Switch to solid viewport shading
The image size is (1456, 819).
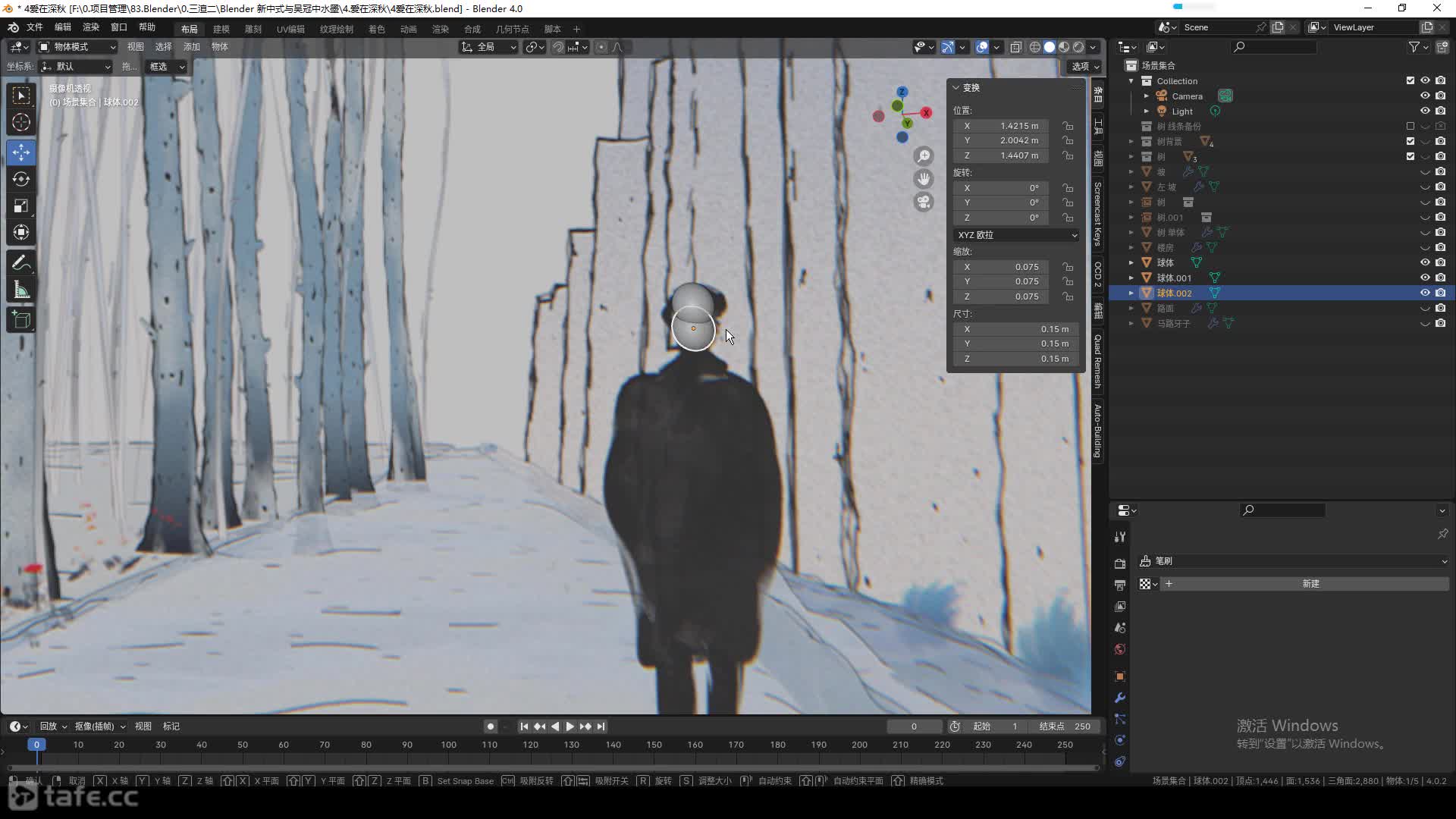tap(1050, 47)
